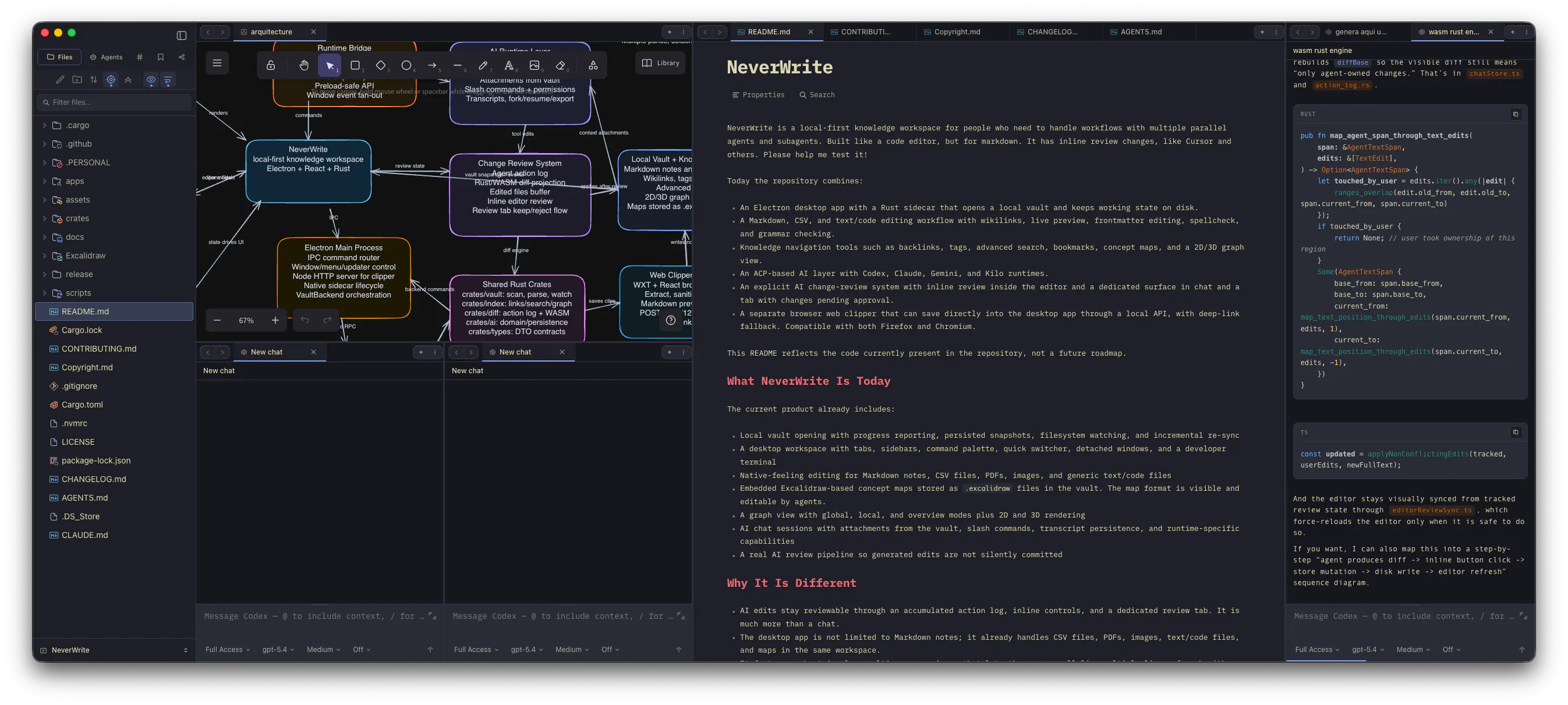This screenshot has width=1568, height=705.
Task: Open the canvas help question mark
Action: pyautogui.click(x=671, y=320)
